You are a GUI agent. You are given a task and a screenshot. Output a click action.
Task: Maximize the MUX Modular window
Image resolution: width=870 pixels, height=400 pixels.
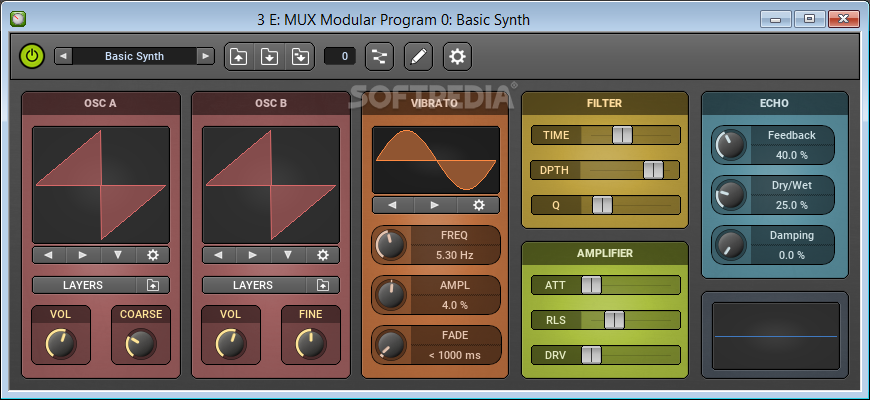(809, 19)
